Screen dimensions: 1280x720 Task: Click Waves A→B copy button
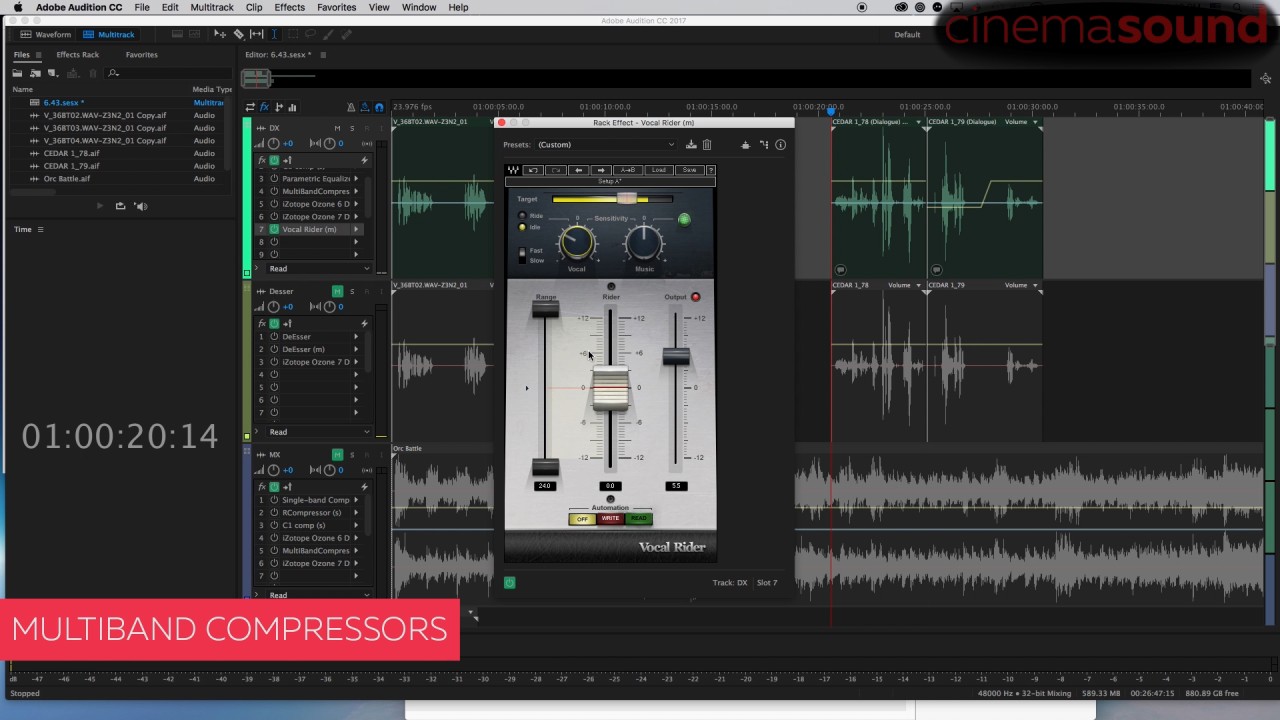628,170
